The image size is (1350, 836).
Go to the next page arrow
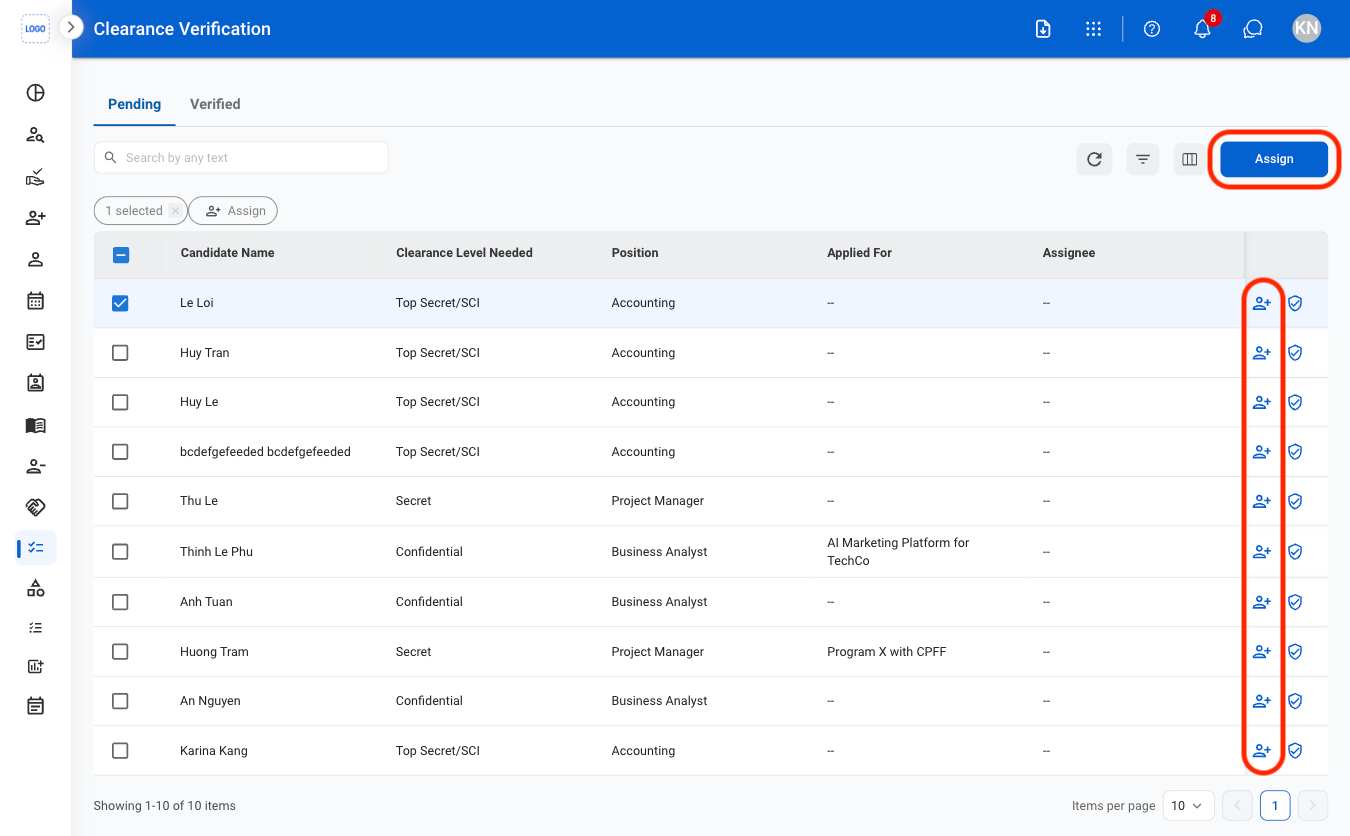click(1313, 805)
